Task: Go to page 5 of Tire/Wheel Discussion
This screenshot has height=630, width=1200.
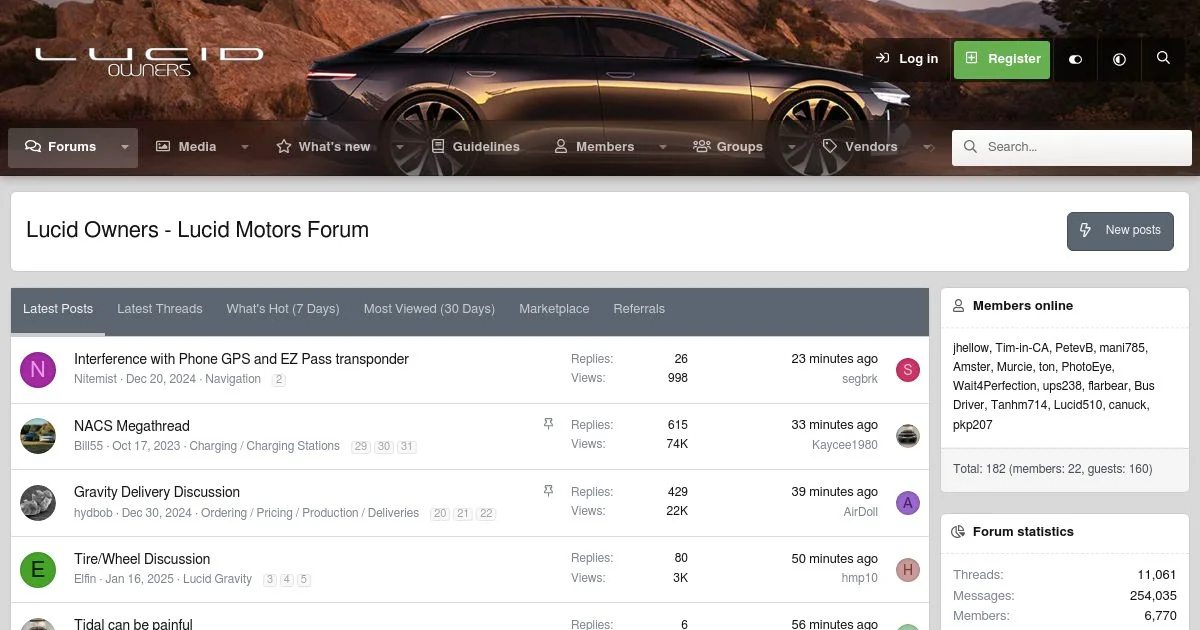Action: [x=304, y=580]
